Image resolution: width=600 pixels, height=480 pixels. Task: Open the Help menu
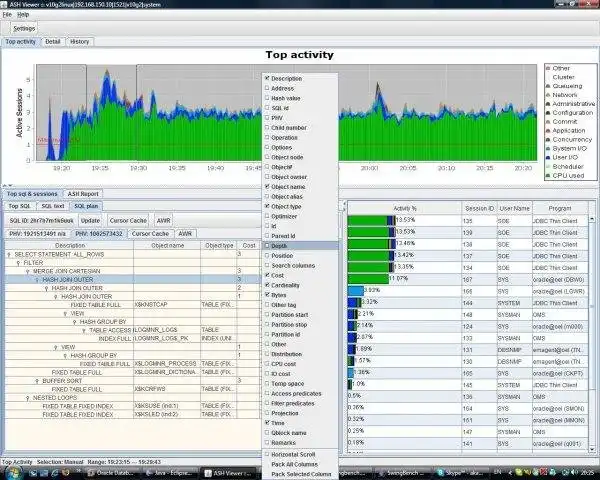[23, 15]
